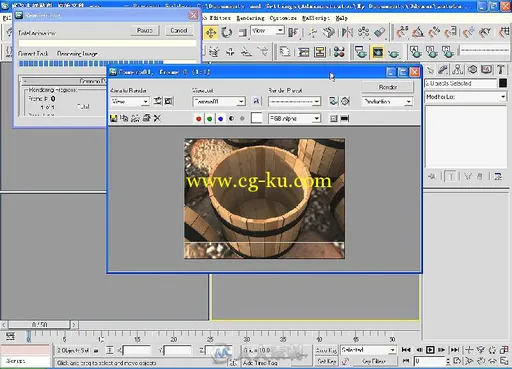Click the Clone Rendered Frame Window icon
The height and width of the screenshot is (369, 512).
135,118
